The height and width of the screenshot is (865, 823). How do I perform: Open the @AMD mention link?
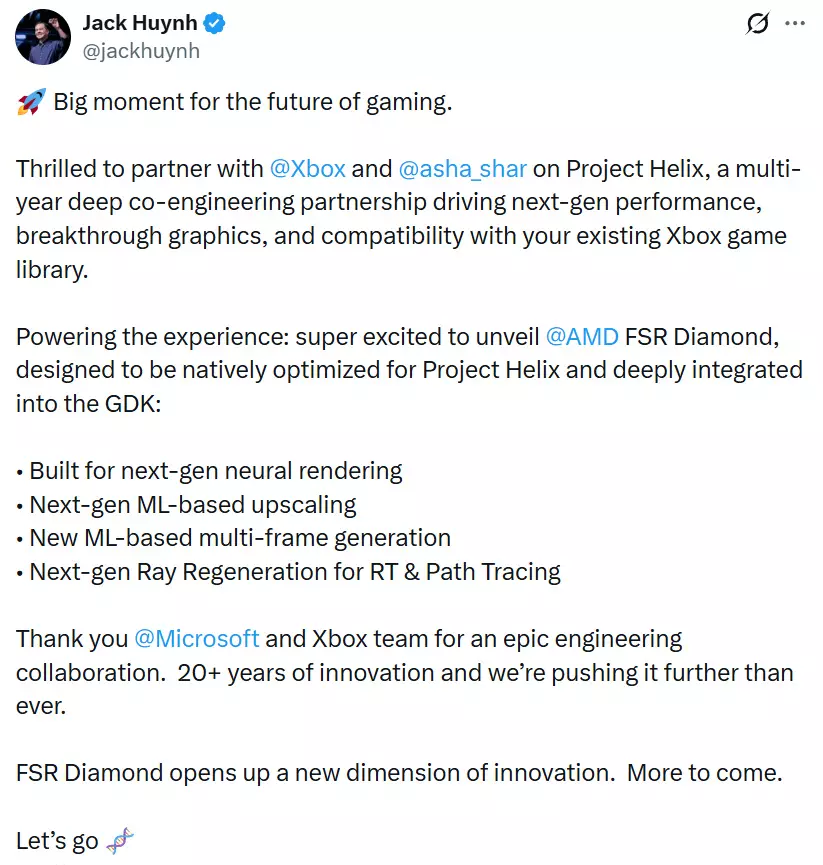click(x=582, y=336)
